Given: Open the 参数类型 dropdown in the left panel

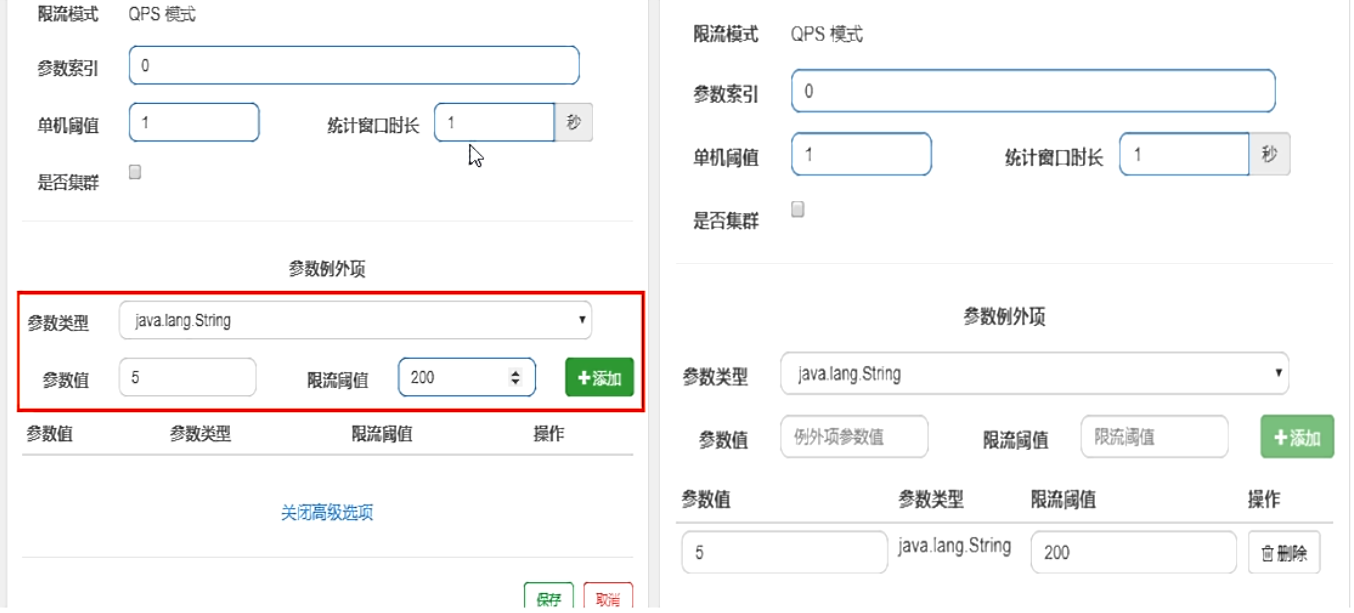Looking at the screenshot, I should pos(355,320).
